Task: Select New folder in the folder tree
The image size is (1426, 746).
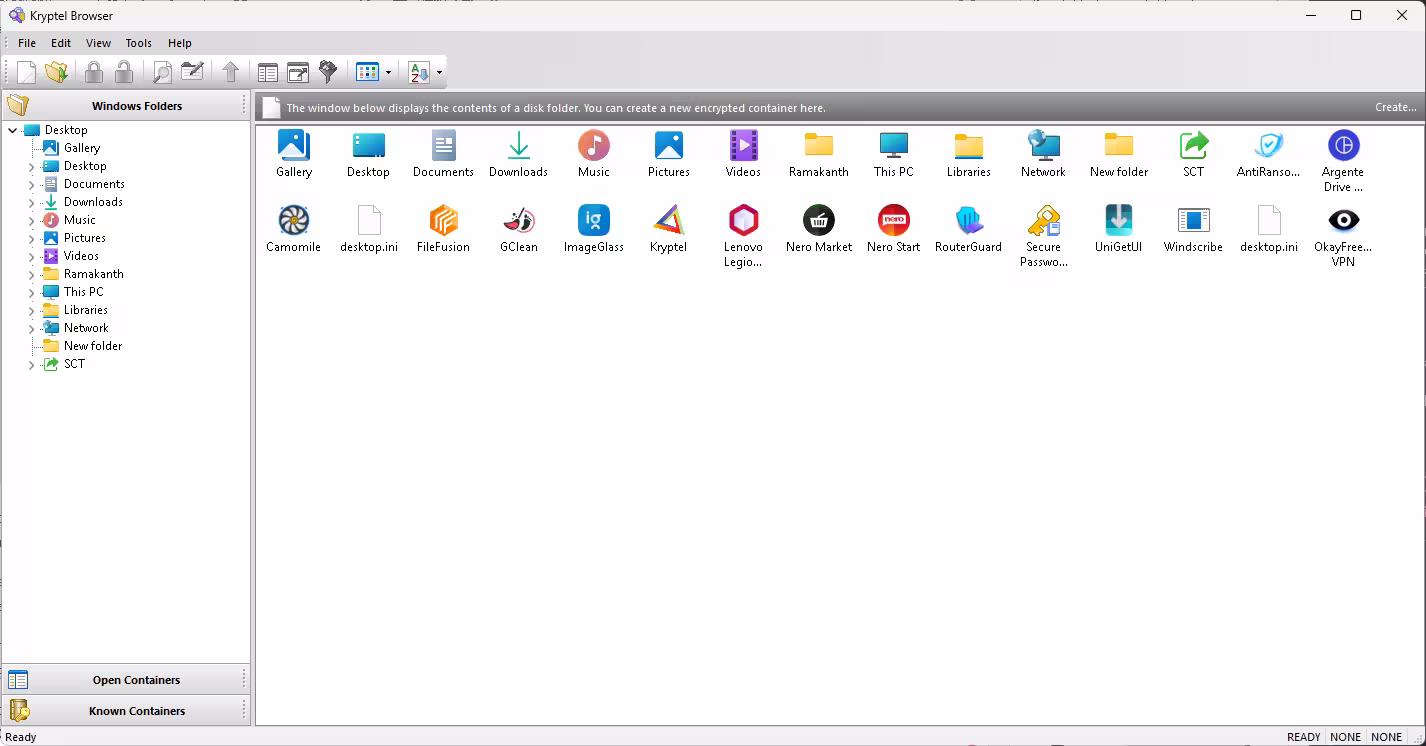Action: [93, 346]
